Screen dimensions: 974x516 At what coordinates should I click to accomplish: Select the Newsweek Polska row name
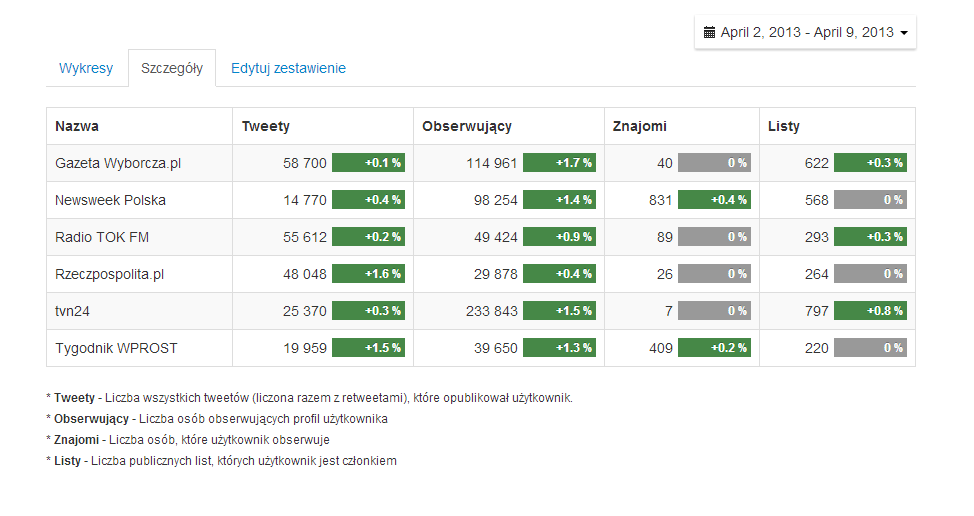(110, 200)
